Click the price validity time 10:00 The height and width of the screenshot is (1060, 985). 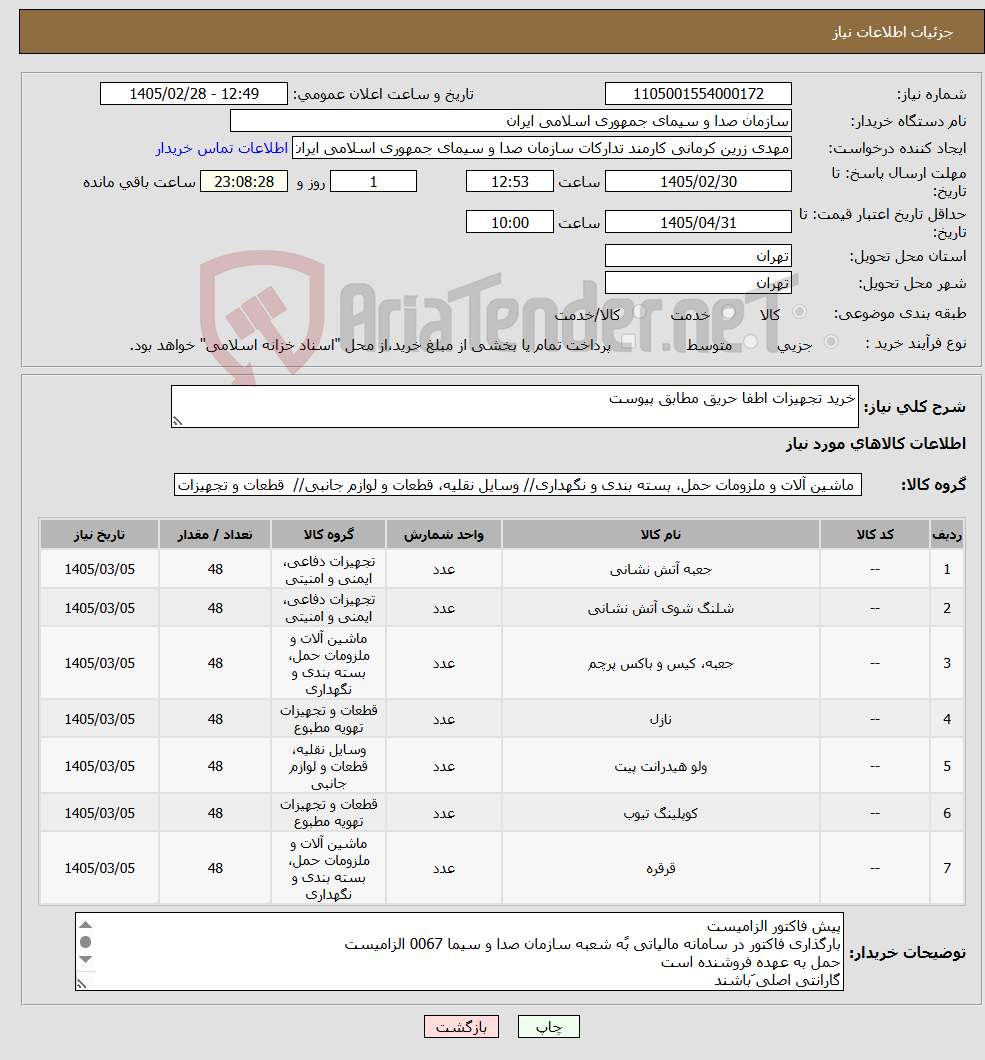coord(510,222)
